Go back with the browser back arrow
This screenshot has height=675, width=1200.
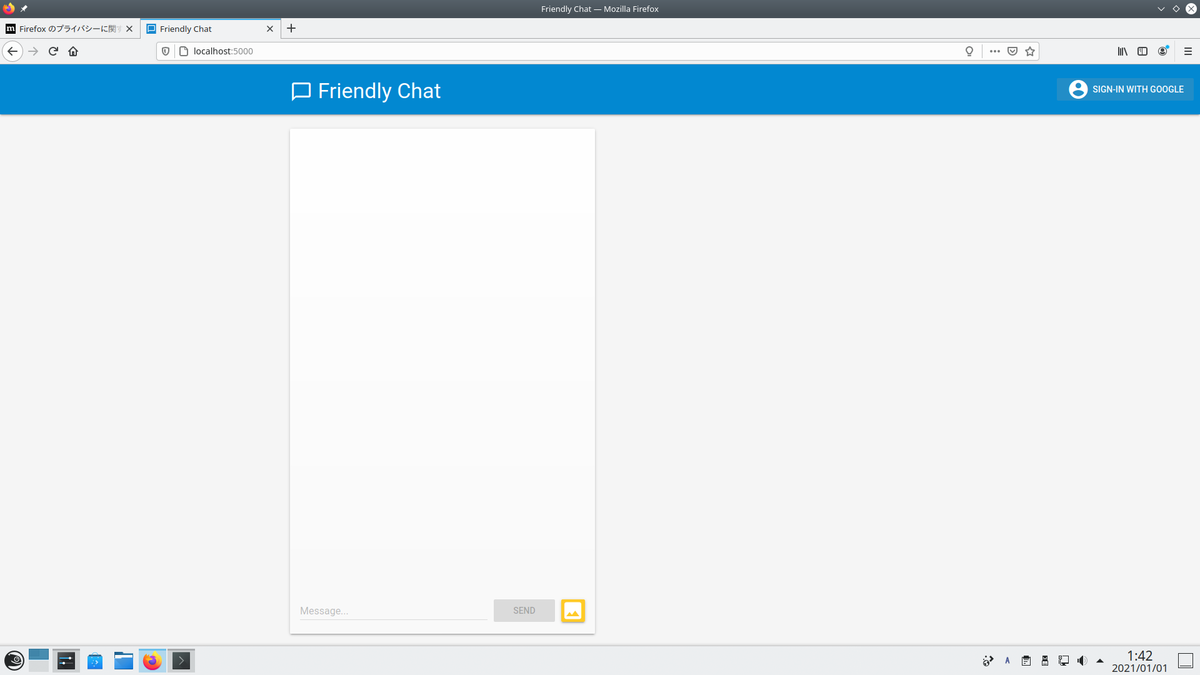coord(13,51)
